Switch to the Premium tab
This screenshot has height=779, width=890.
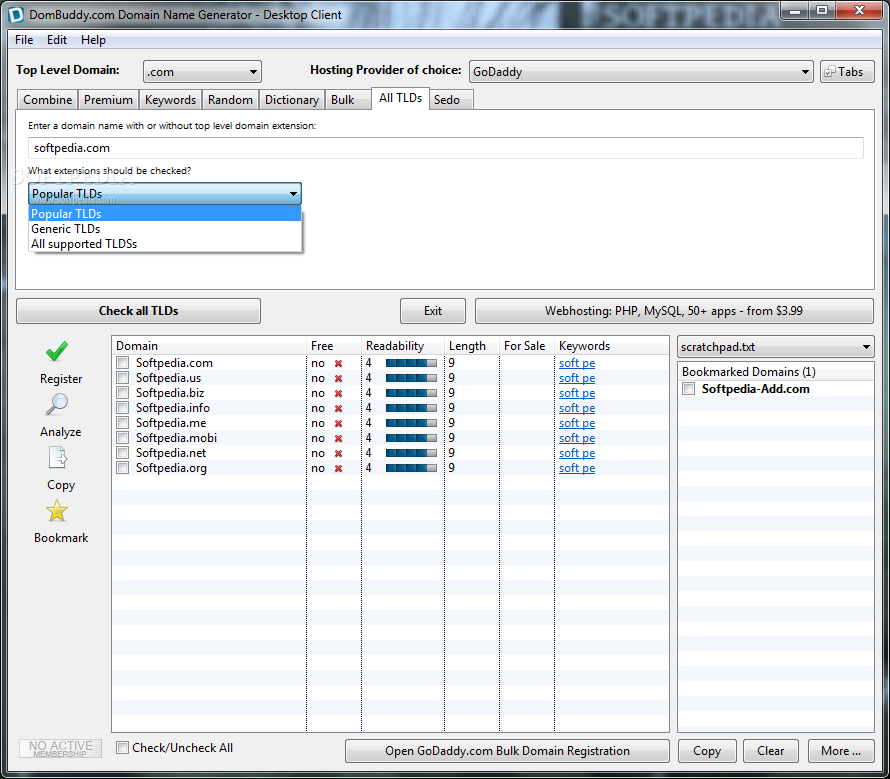(x=108, y=100)
